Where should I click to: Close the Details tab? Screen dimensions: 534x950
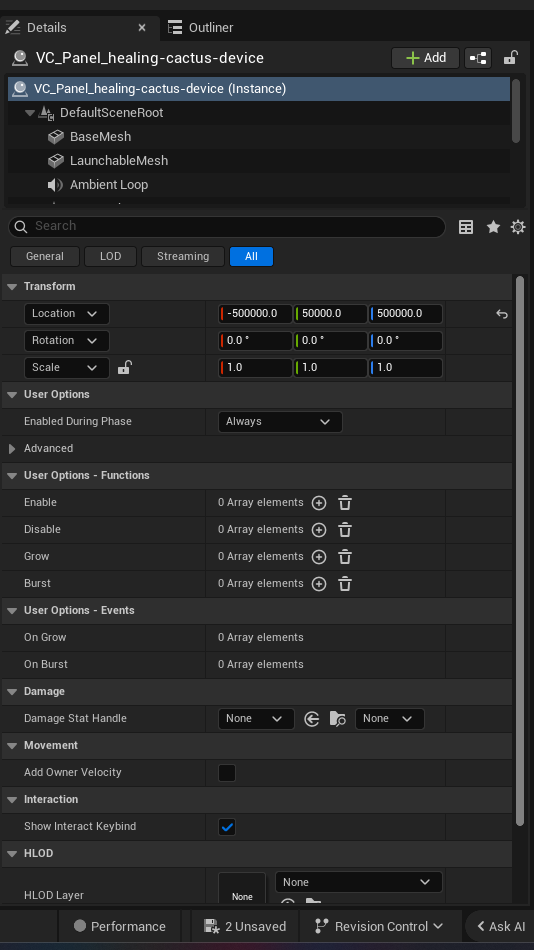click(x=142, y=27)
